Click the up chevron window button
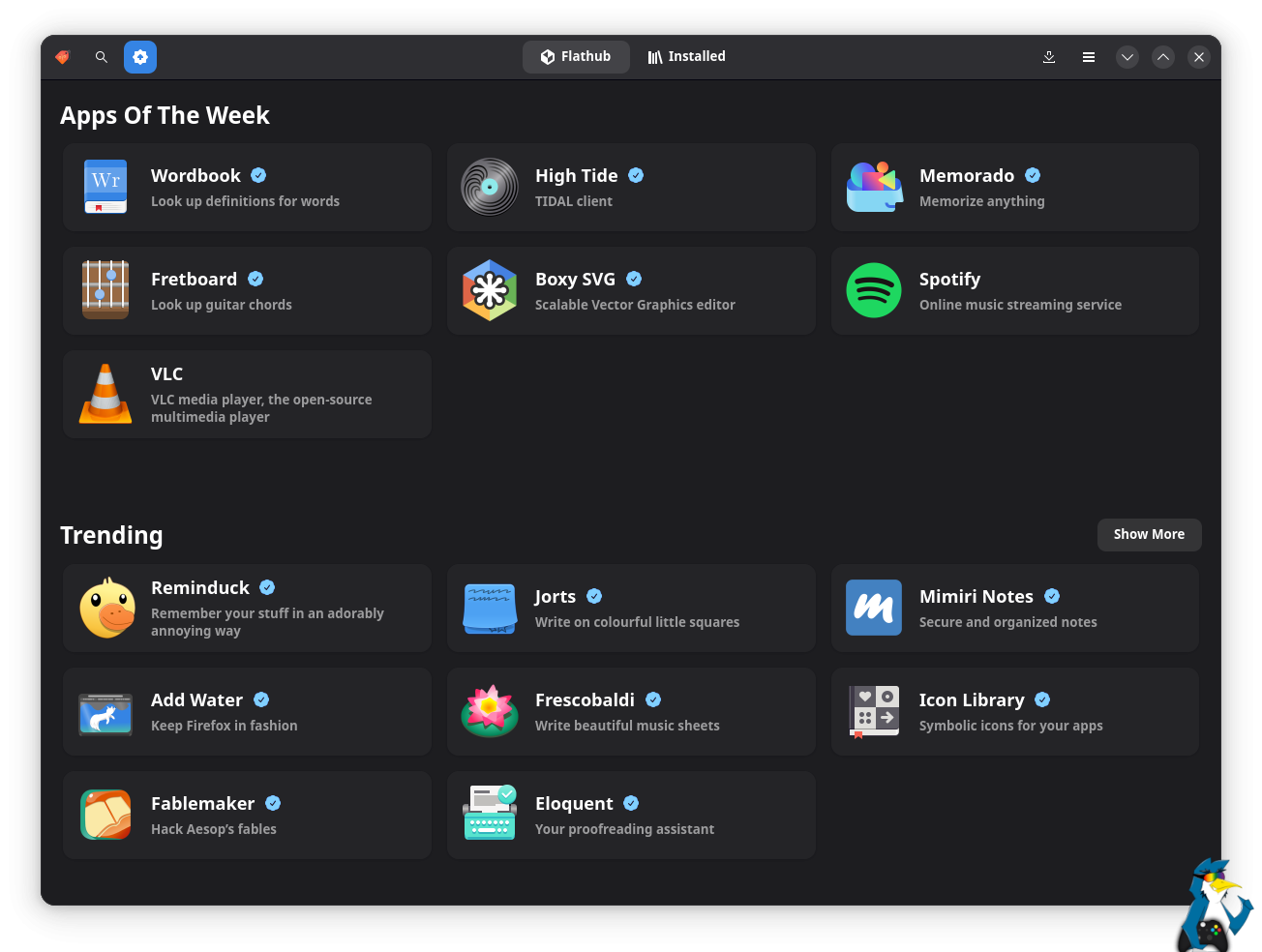 coord(1163,57)
